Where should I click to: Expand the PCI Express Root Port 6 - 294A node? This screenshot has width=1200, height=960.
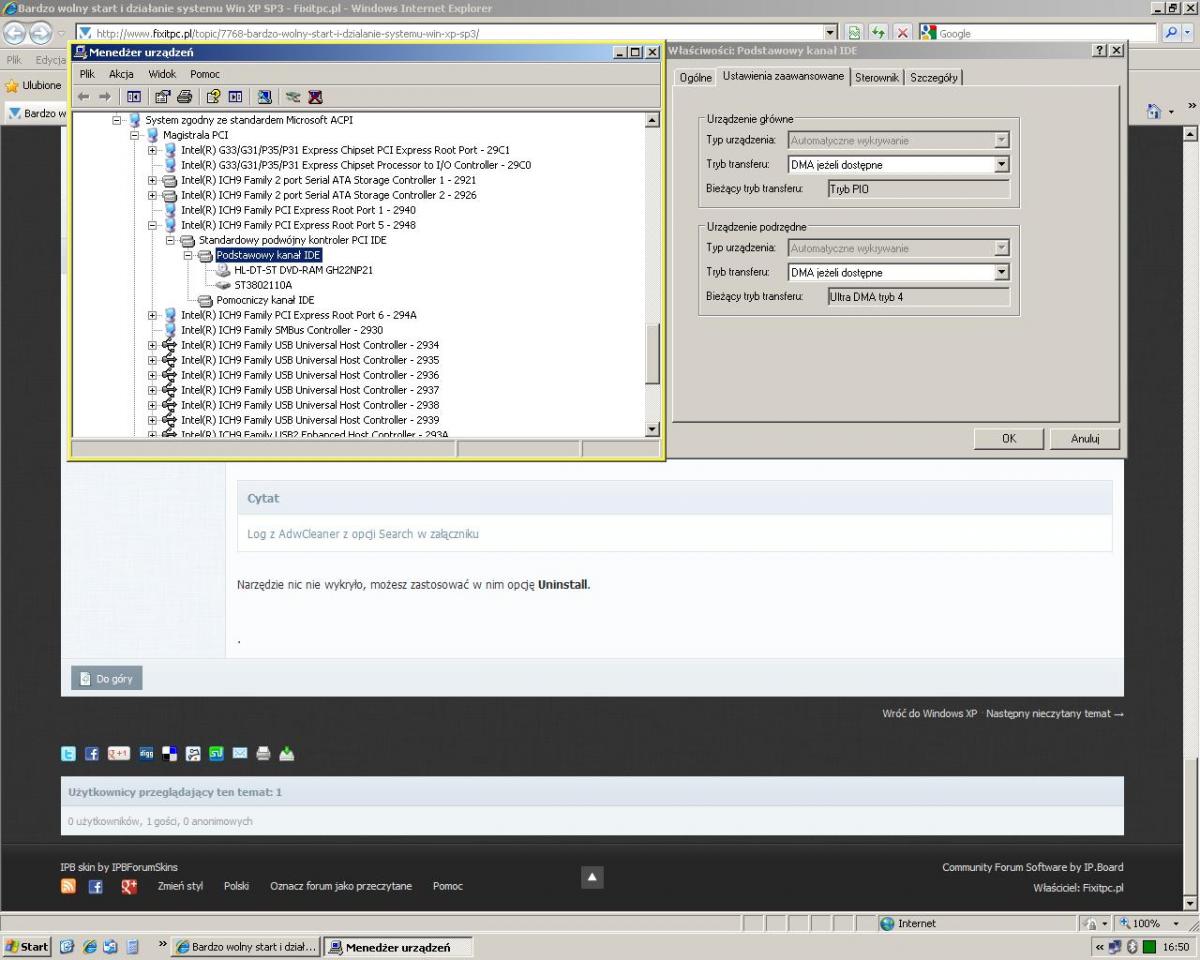(x=153, y=315)
